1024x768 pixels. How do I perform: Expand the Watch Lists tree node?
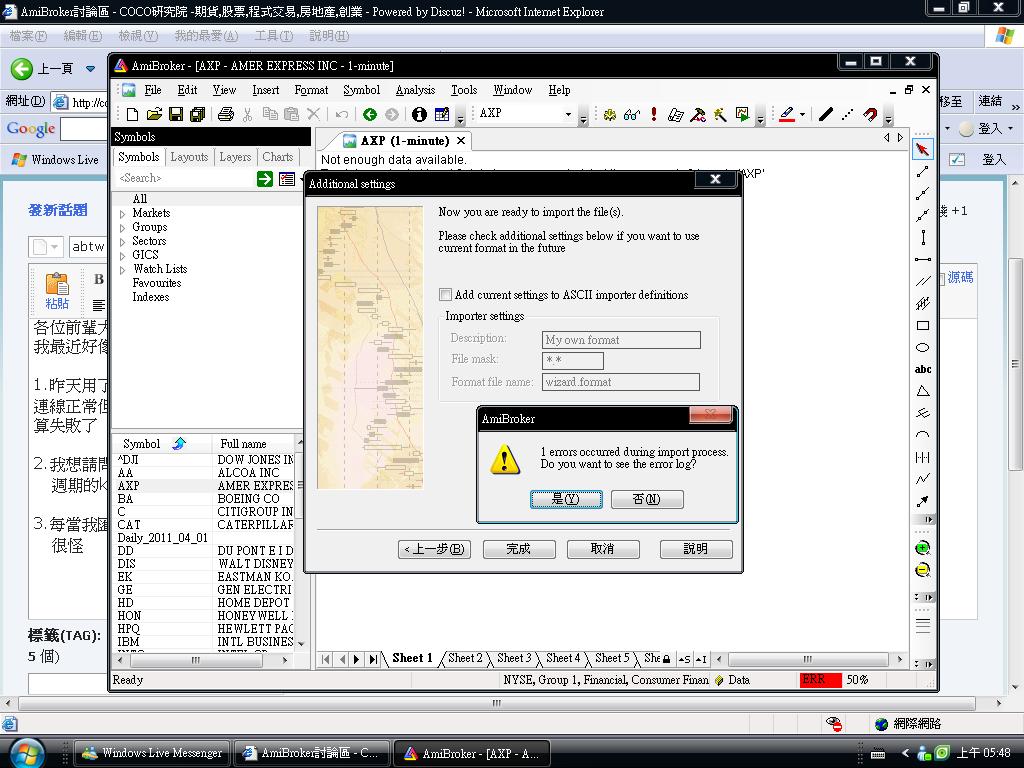[x=122, y=270]
